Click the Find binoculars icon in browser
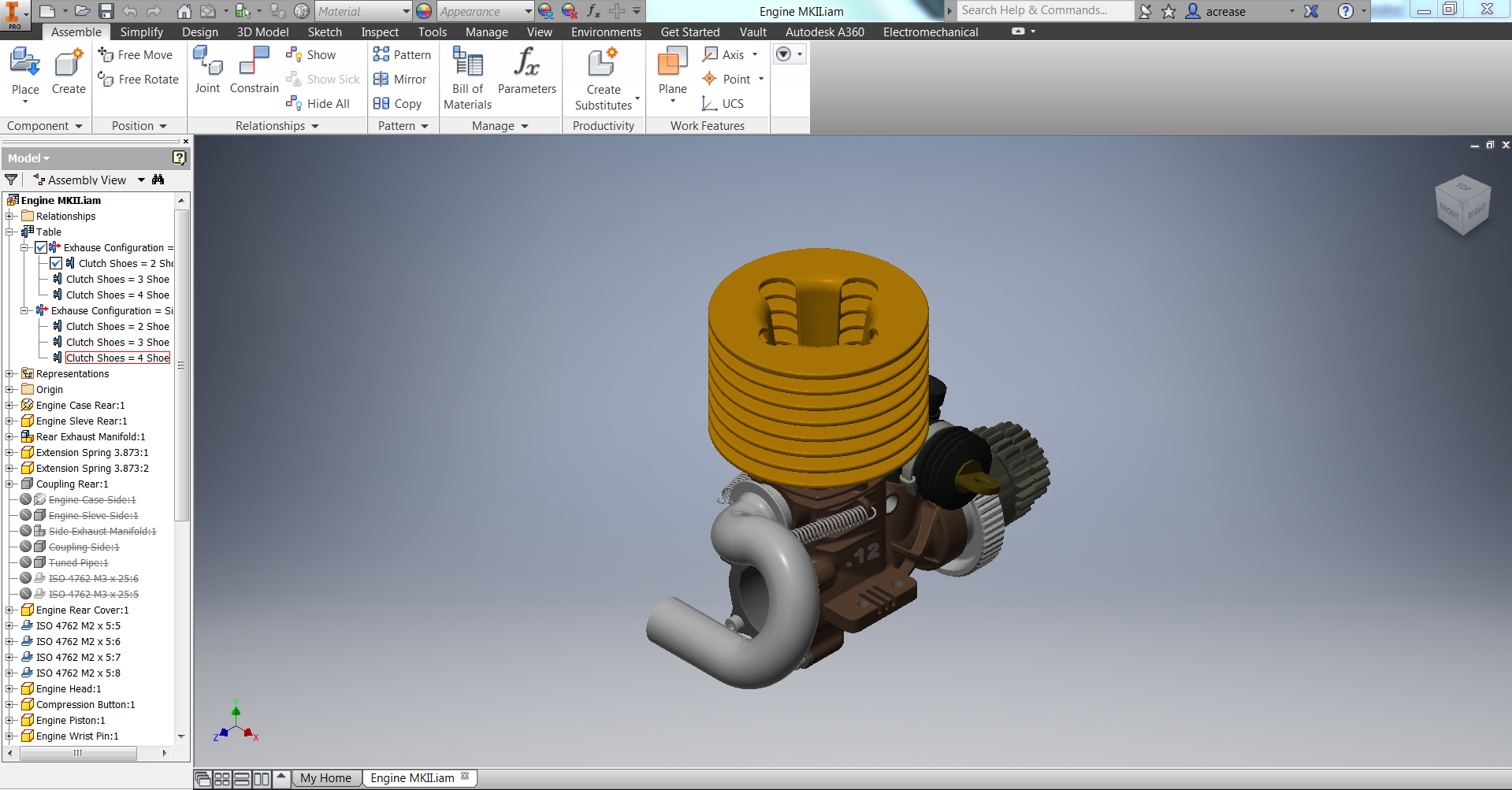 click(x=158, y=180)
